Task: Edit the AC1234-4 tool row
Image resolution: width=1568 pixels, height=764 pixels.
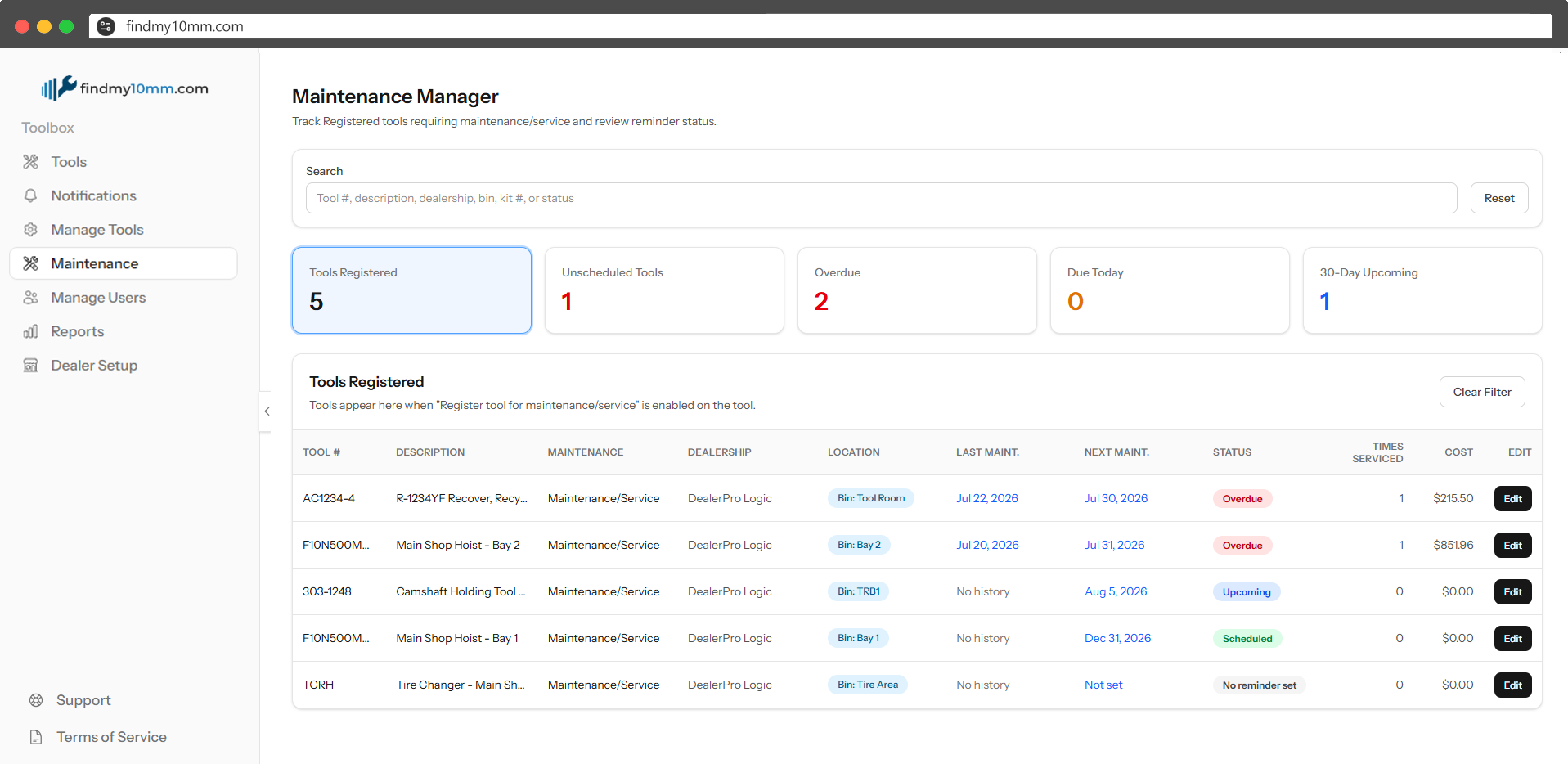Action: (x=1512, y=498)
